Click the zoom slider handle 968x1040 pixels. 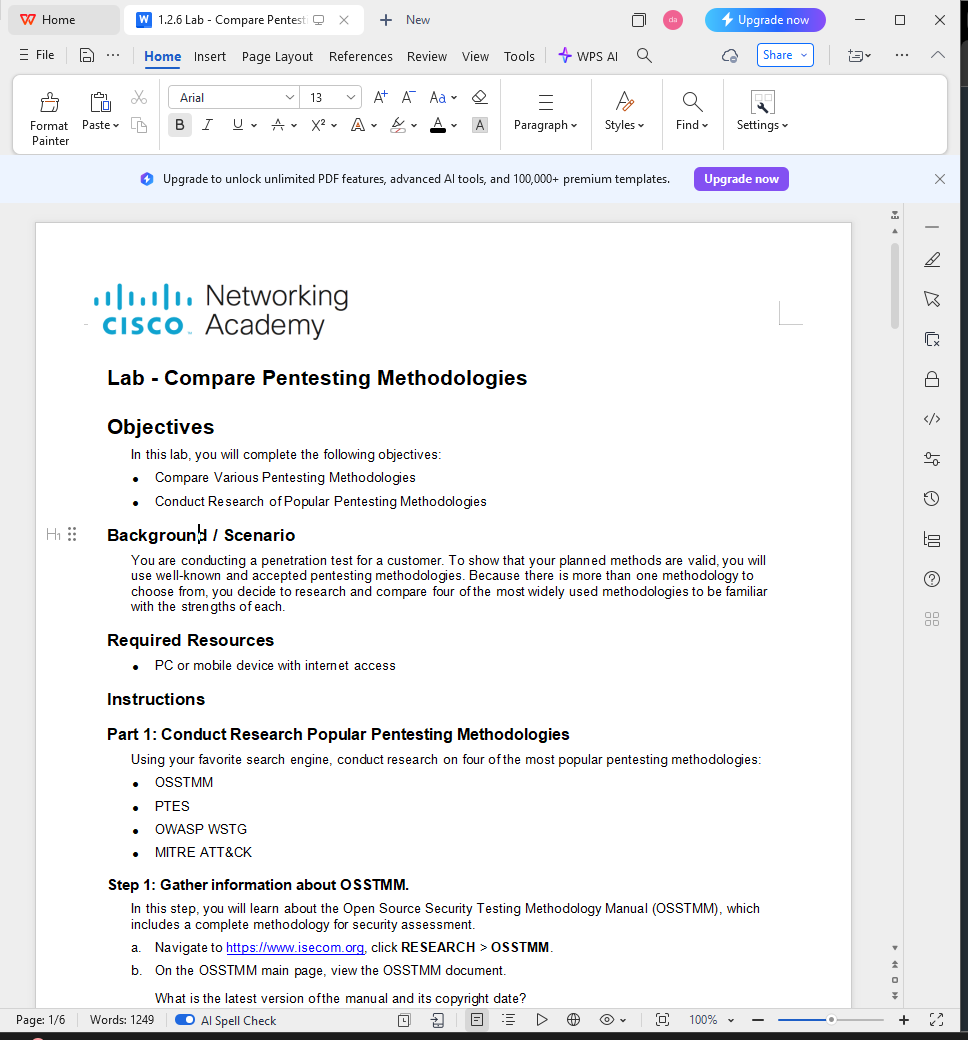tap(831, 1019)
